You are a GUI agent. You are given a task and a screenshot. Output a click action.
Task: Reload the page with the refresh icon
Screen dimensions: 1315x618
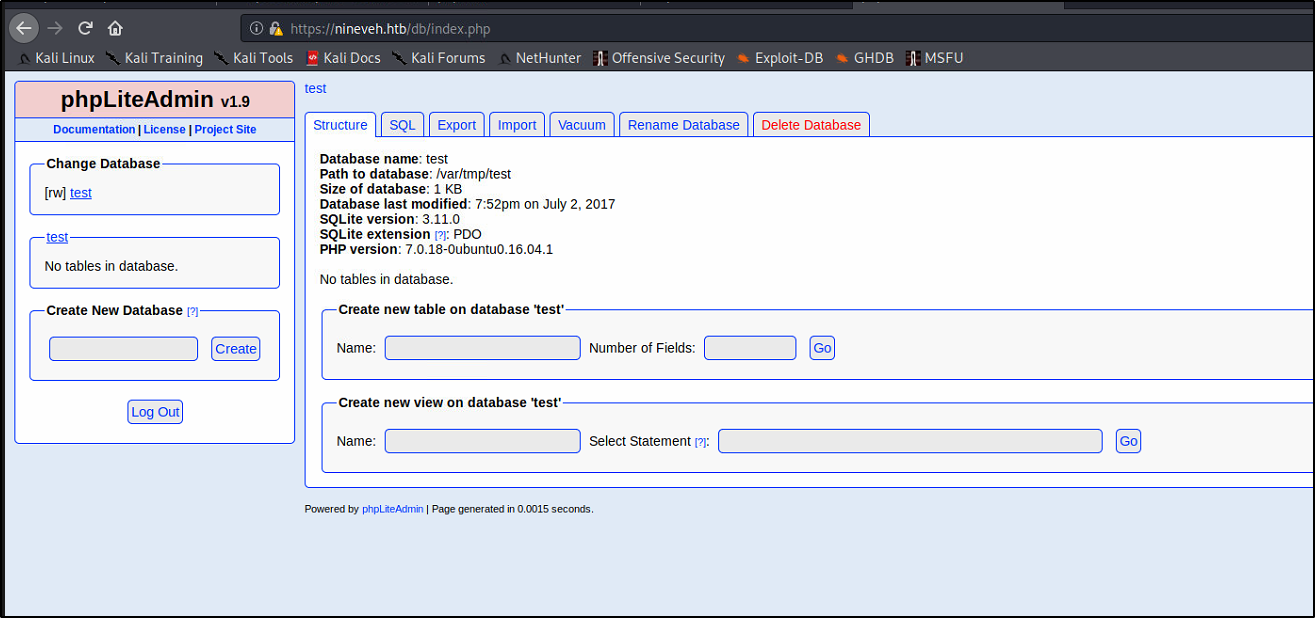[86, 28]
